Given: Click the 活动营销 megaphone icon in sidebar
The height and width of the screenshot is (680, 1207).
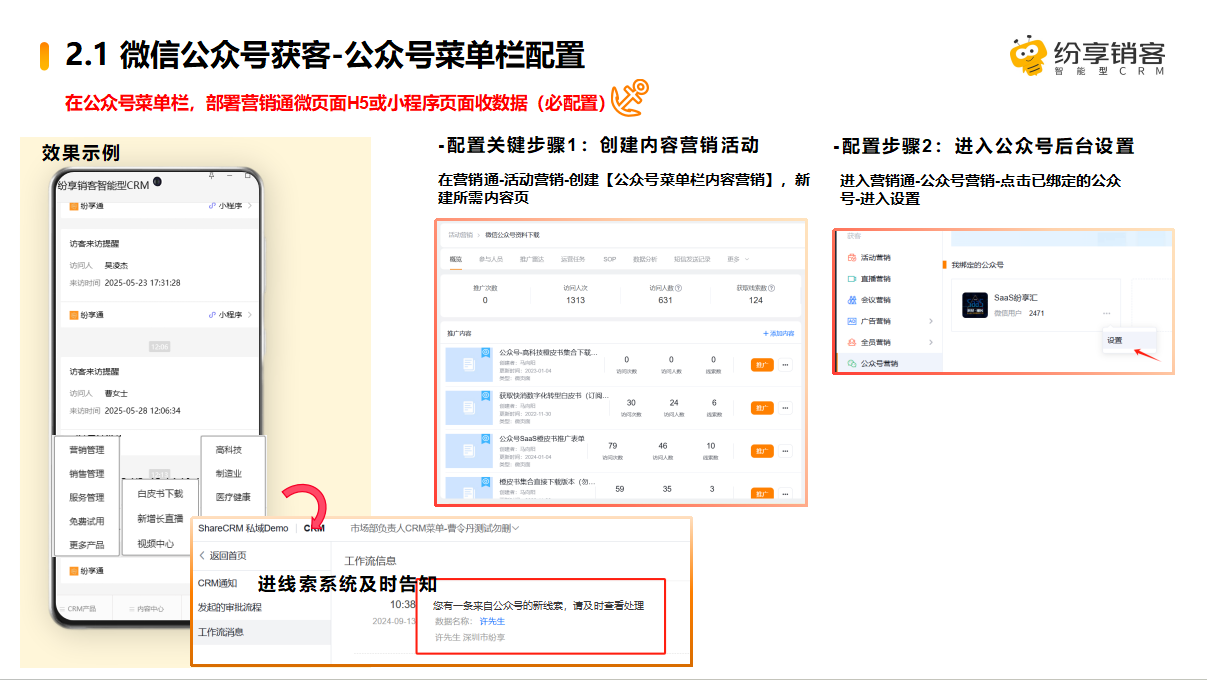Looking at the screenshot, I should tap(852, 257).
